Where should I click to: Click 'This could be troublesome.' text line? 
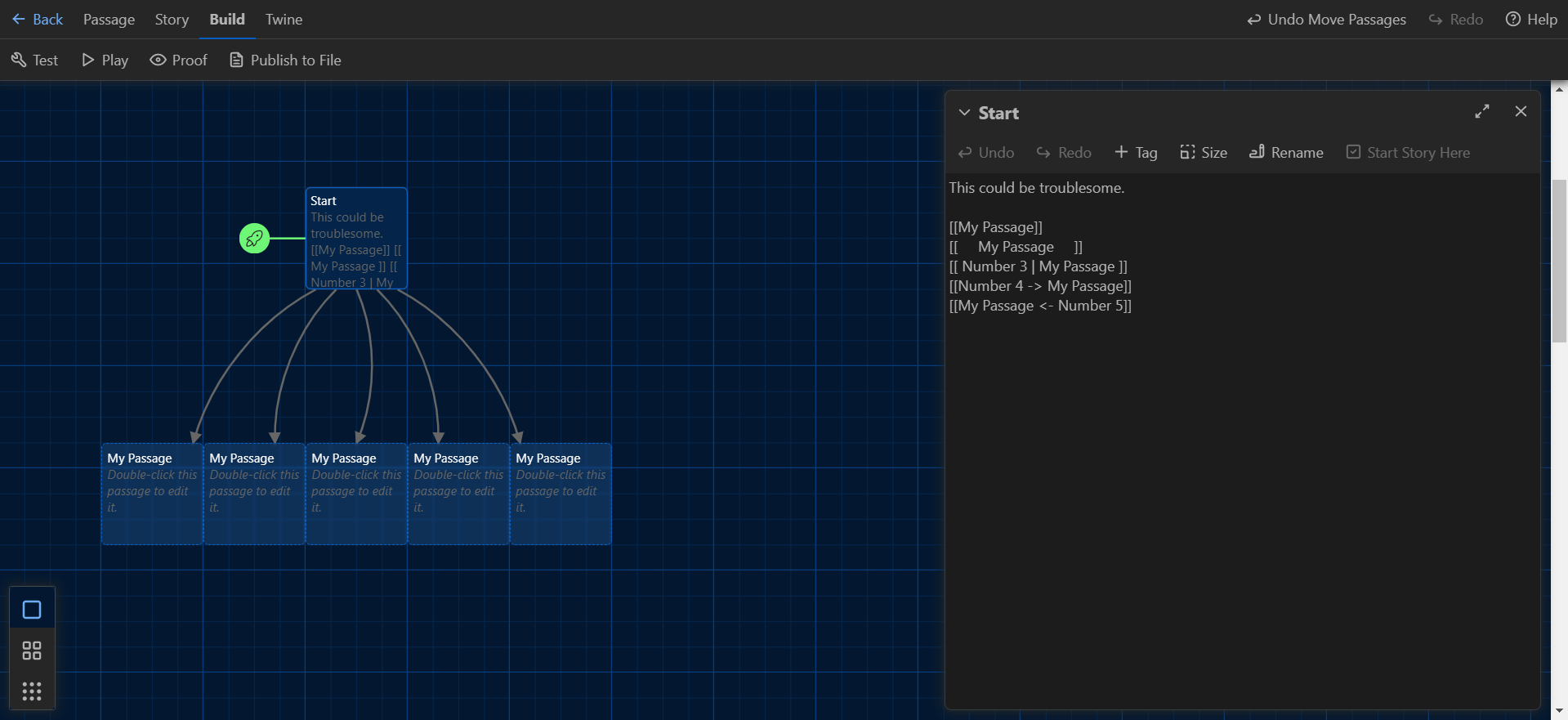(x=1037, y=188)
